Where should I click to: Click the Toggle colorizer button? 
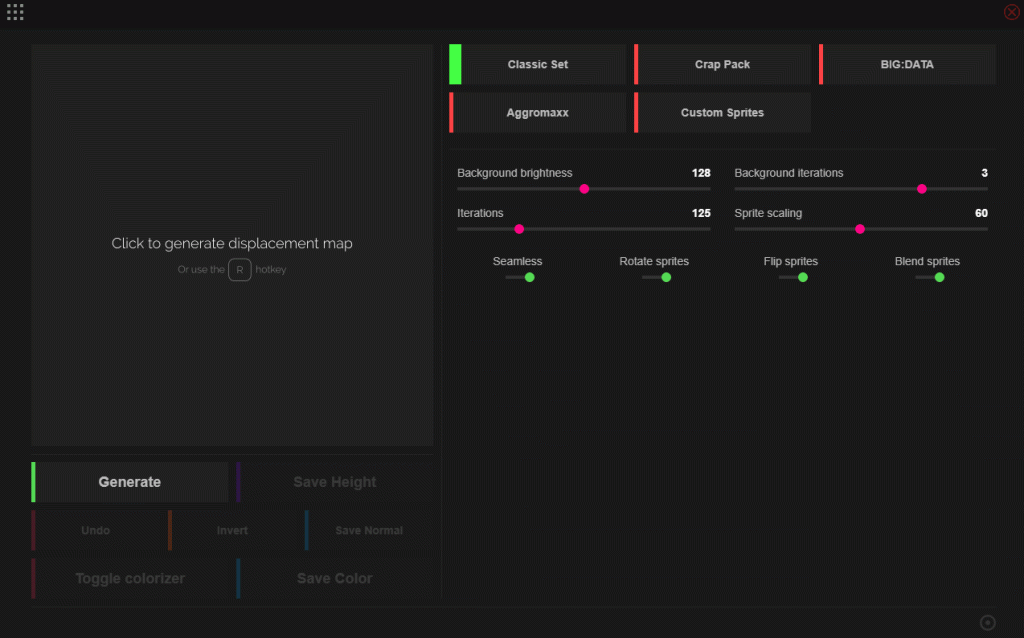(130, 579)
